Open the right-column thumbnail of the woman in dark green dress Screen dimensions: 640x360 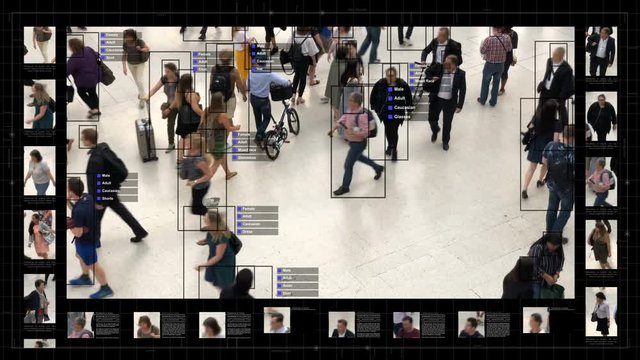(x=601, y=244)
